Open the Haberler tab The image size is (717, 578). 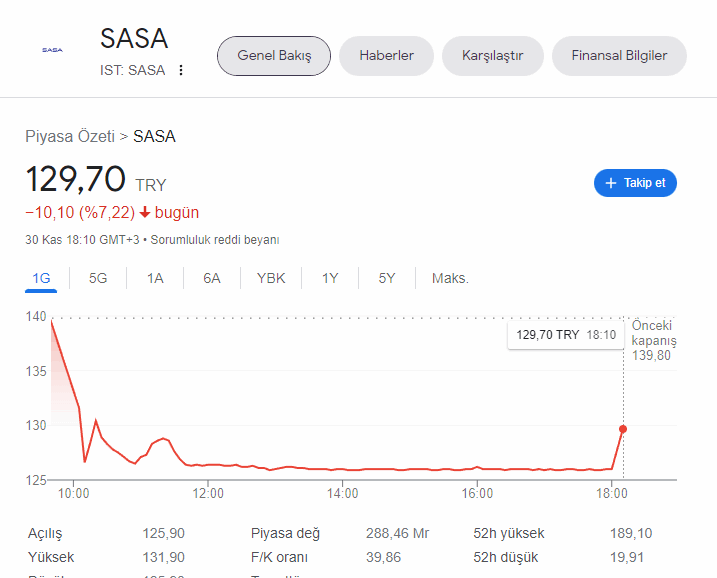pyautogui.click(x=386, y=56)
